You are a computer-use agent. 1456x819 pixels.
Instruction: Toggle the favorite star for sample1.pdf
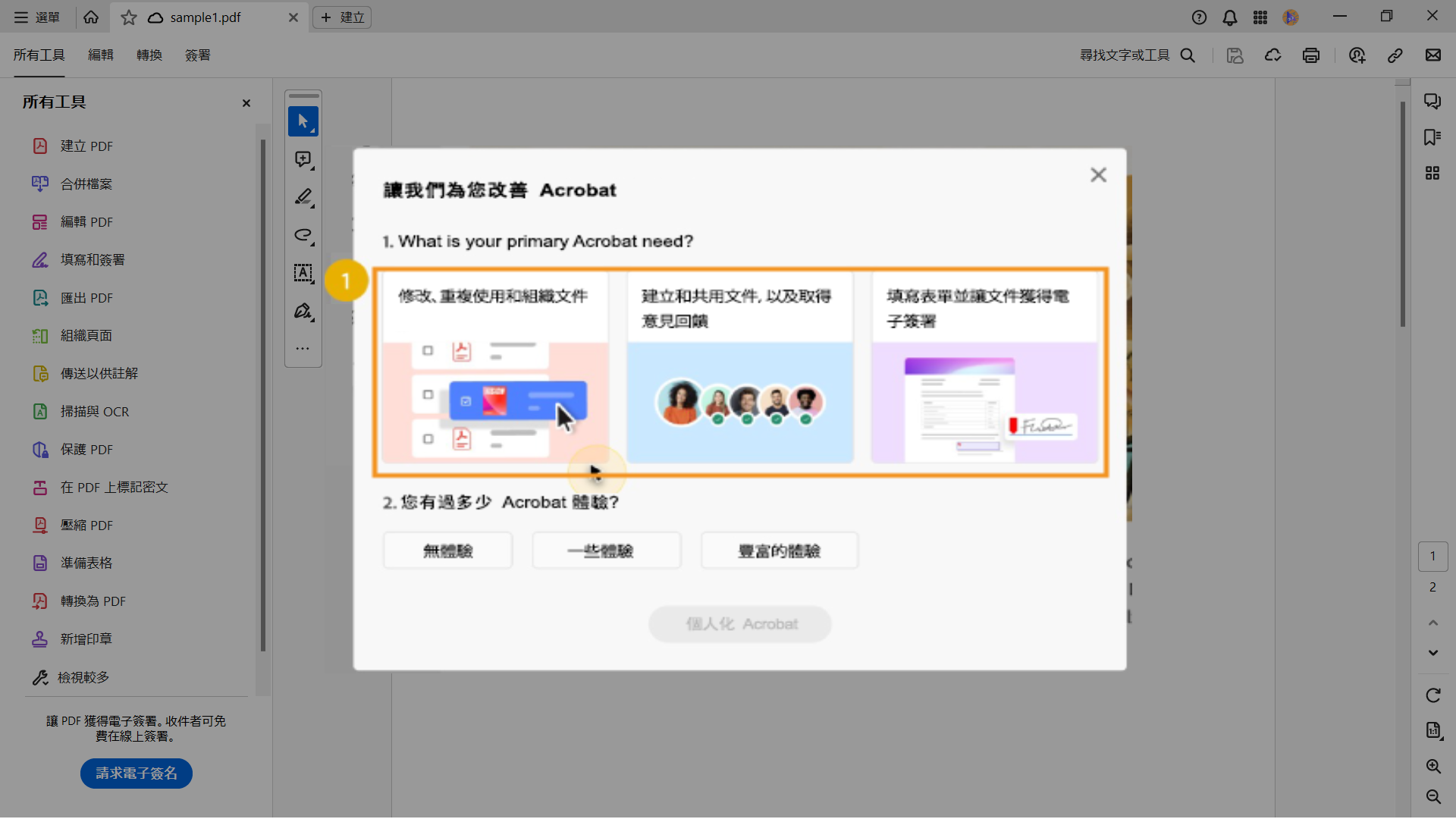pyautogui.click(x=128, y=17)
